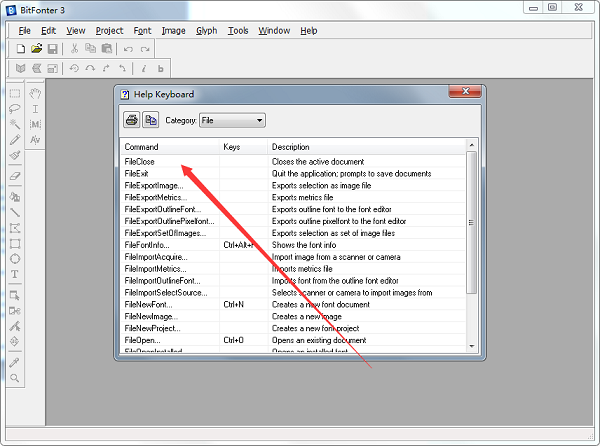600x446 pixels.
Task: Select the FileNewFont... row
Action: [293, 304]
